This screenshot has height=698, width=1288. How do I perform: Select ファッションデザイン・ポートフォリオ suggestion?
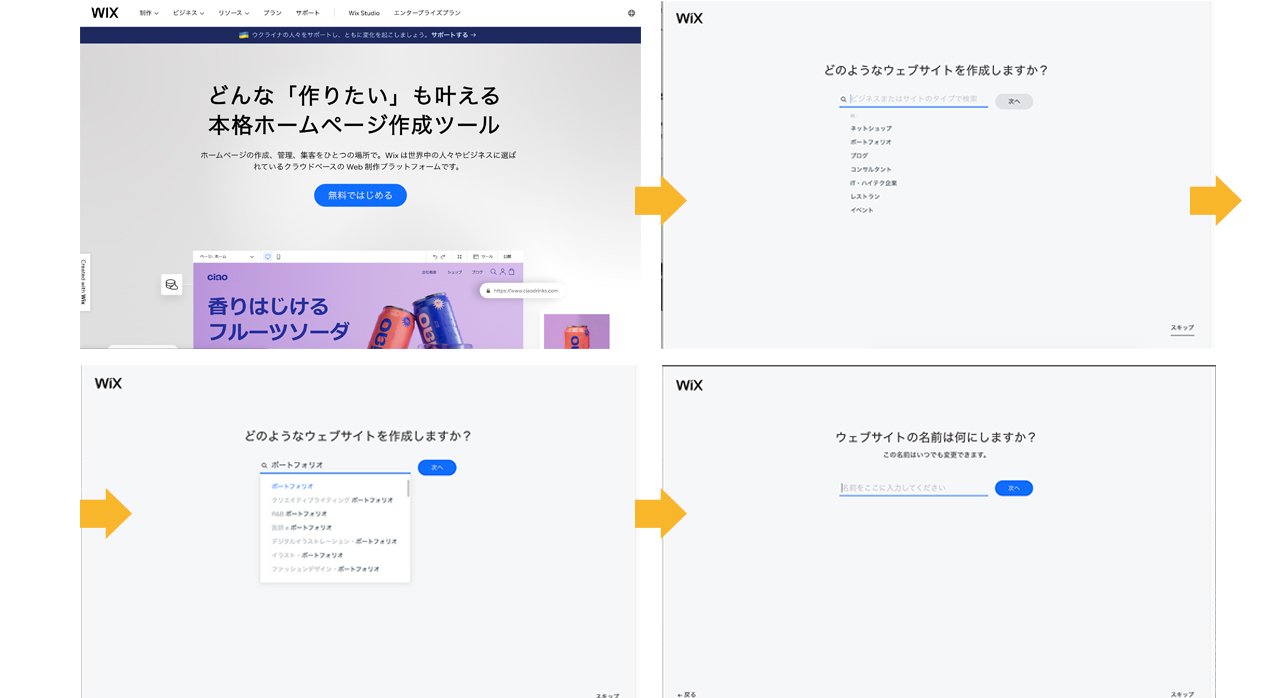pyautogui.click(x=325, y=569)
